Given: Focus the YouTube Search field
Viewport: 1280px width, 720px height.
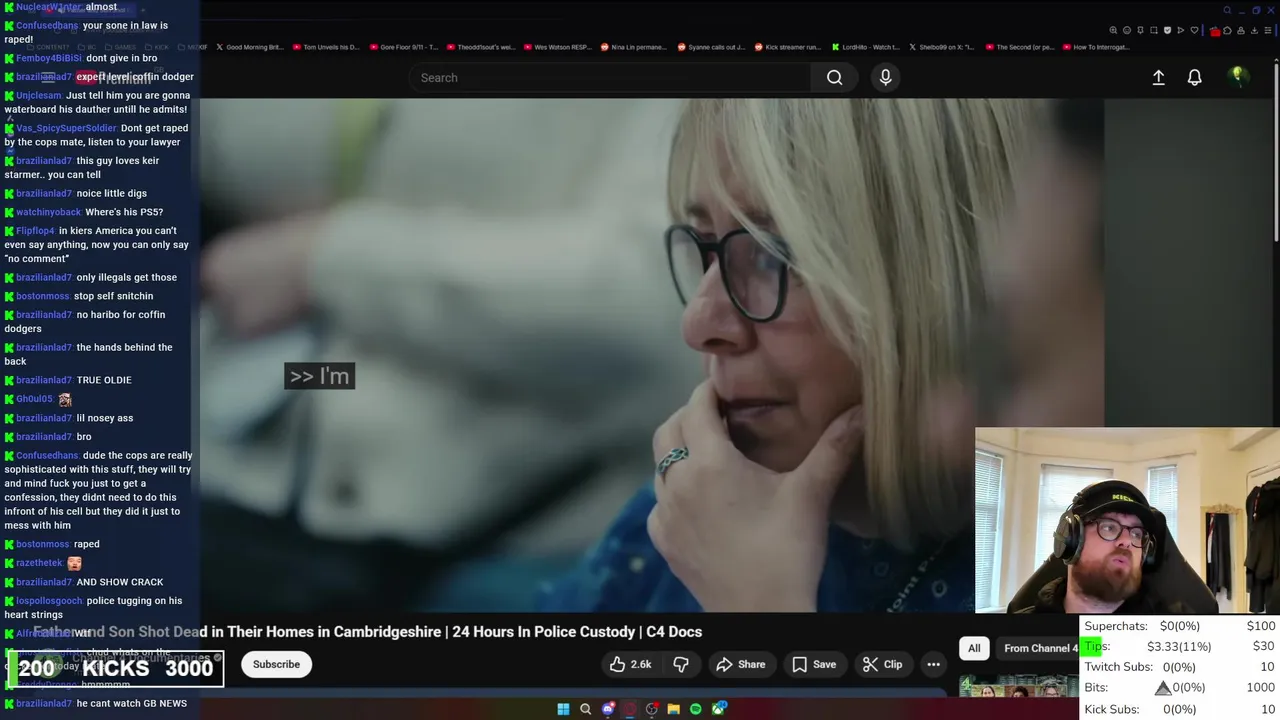Looking at the screenshot, I should pos(610,77).
